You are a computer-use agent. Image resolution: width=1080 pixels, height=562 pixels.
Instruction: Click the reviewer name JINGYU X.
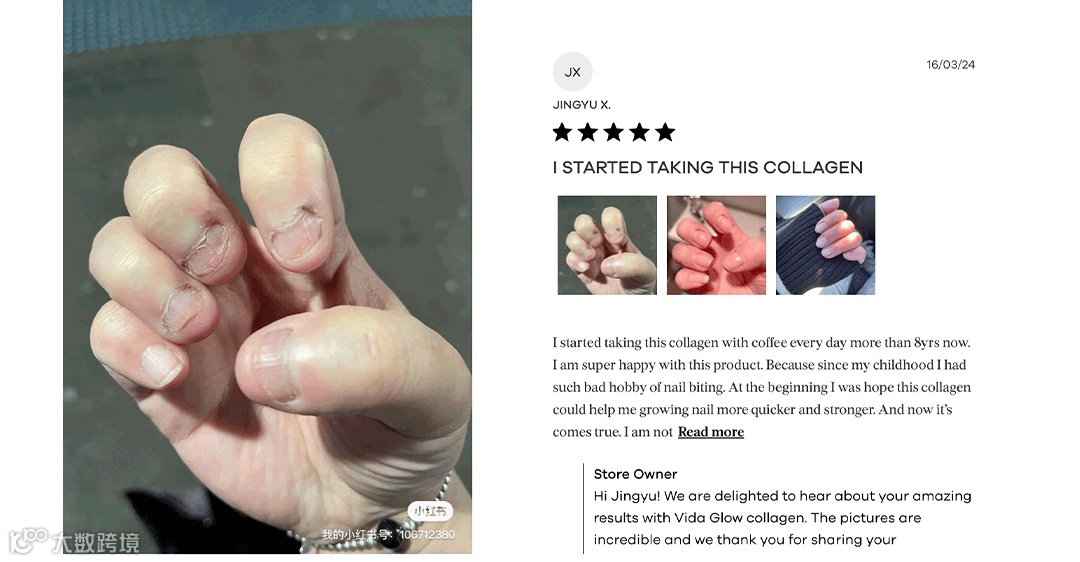click(581, 105)
